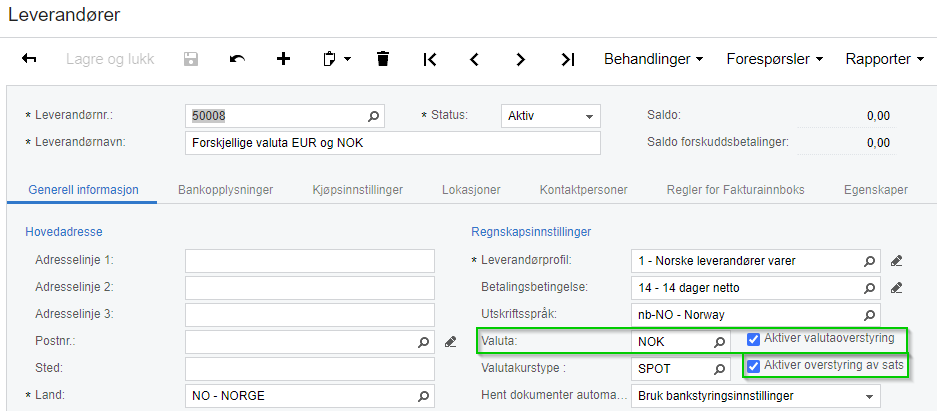Toggle Aktiver overstyring av sats checkbox
The width and height of the screenshot is (937, 411).
(754, 366)
